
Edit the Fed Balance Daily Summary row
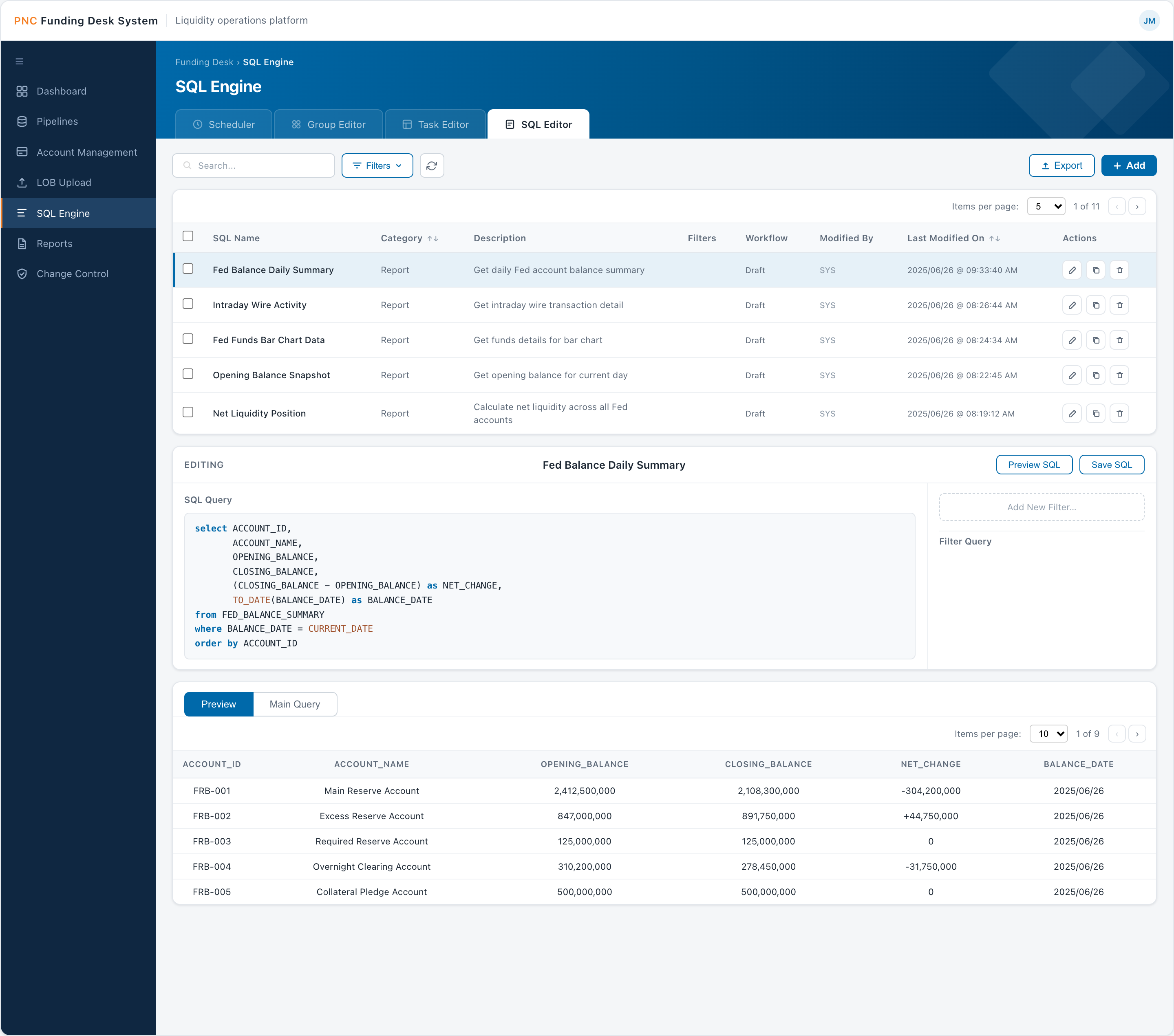coord(1072,270)
